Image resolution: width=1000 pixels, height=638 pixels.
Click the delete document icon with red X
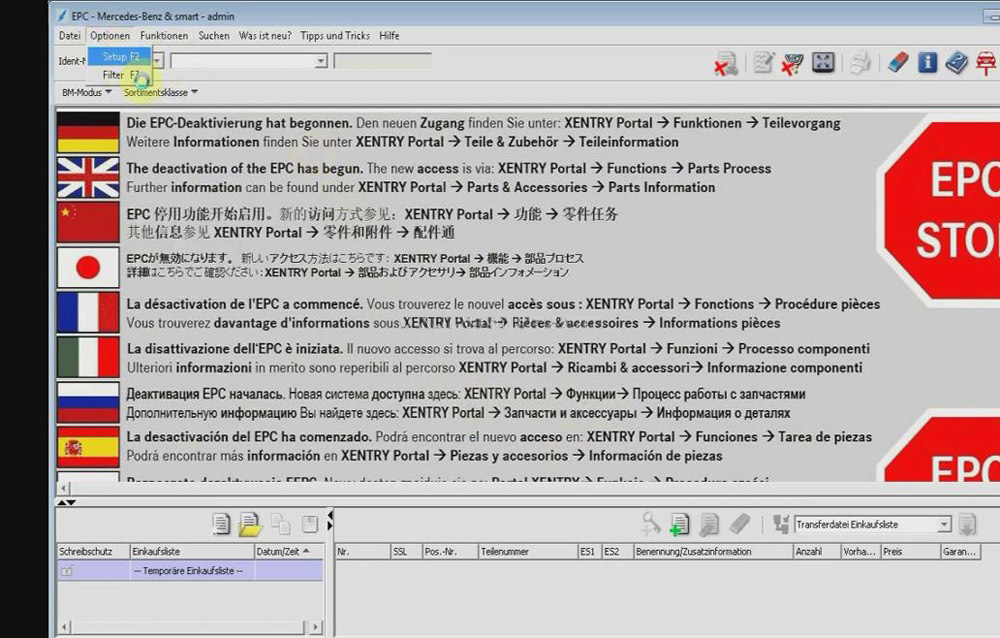coord(726,63)
